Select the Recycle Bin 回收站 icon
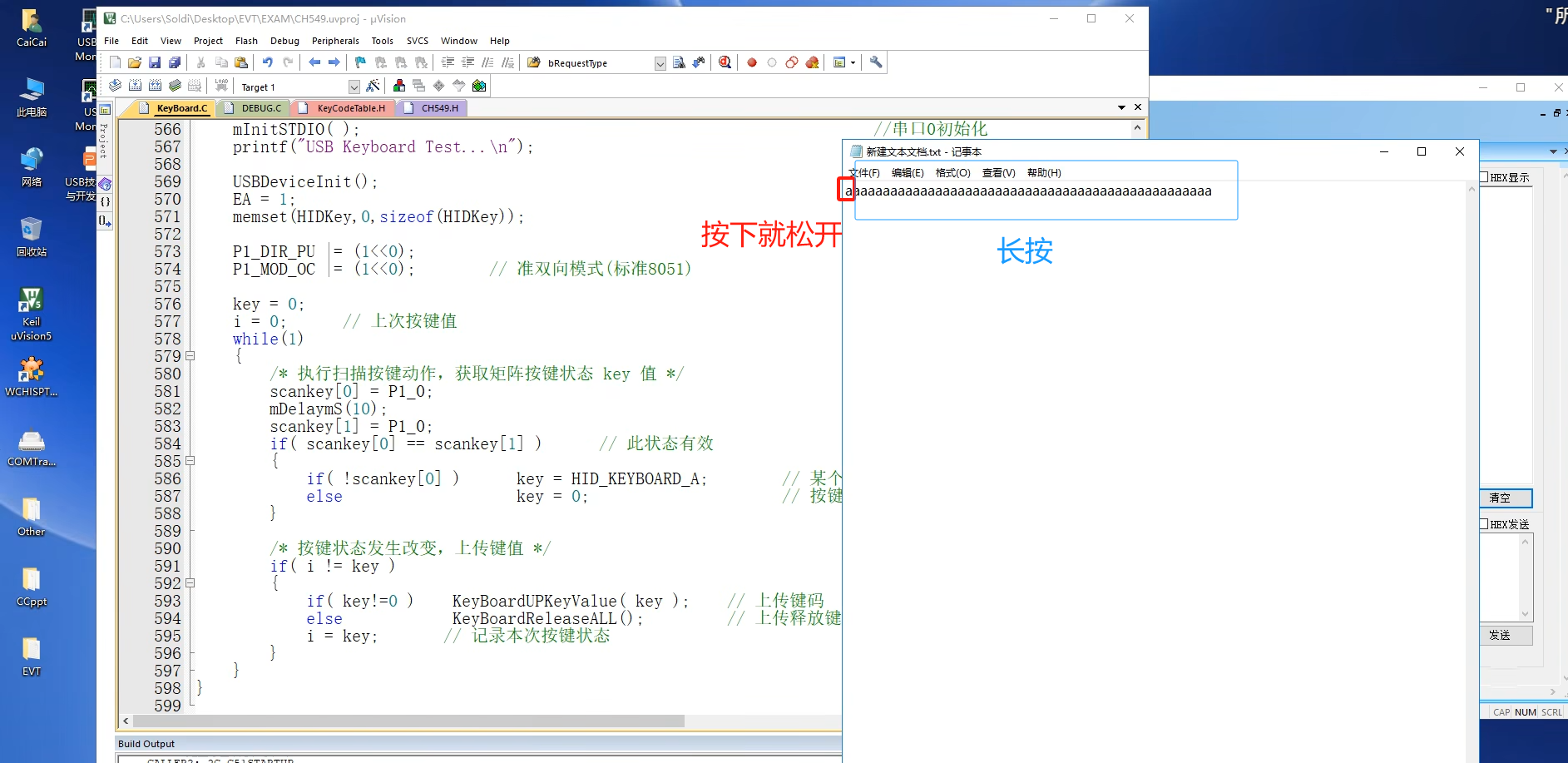The height and width of the screenshot is (763, 1568). coord(31,237)
